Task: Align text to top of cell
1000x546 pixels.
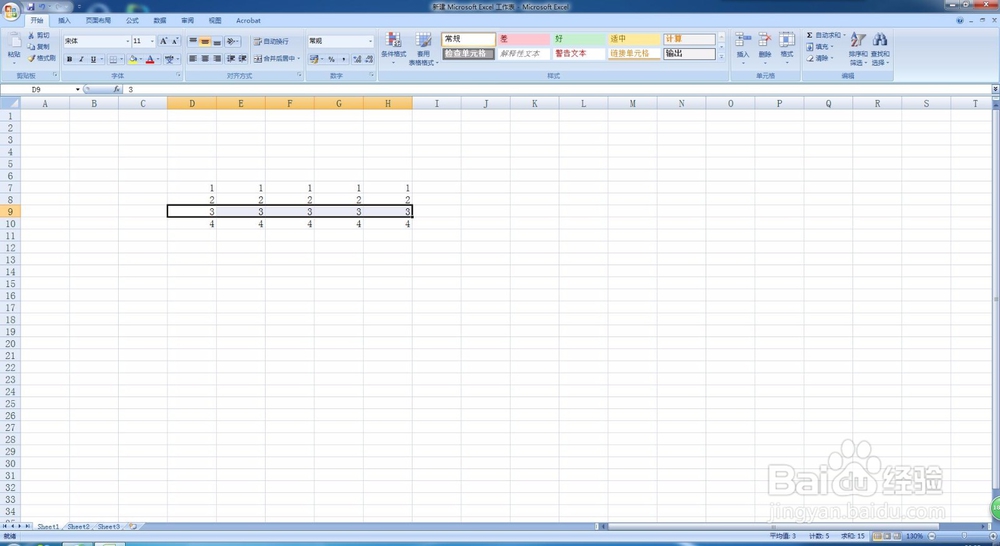Action: (193, 41)
